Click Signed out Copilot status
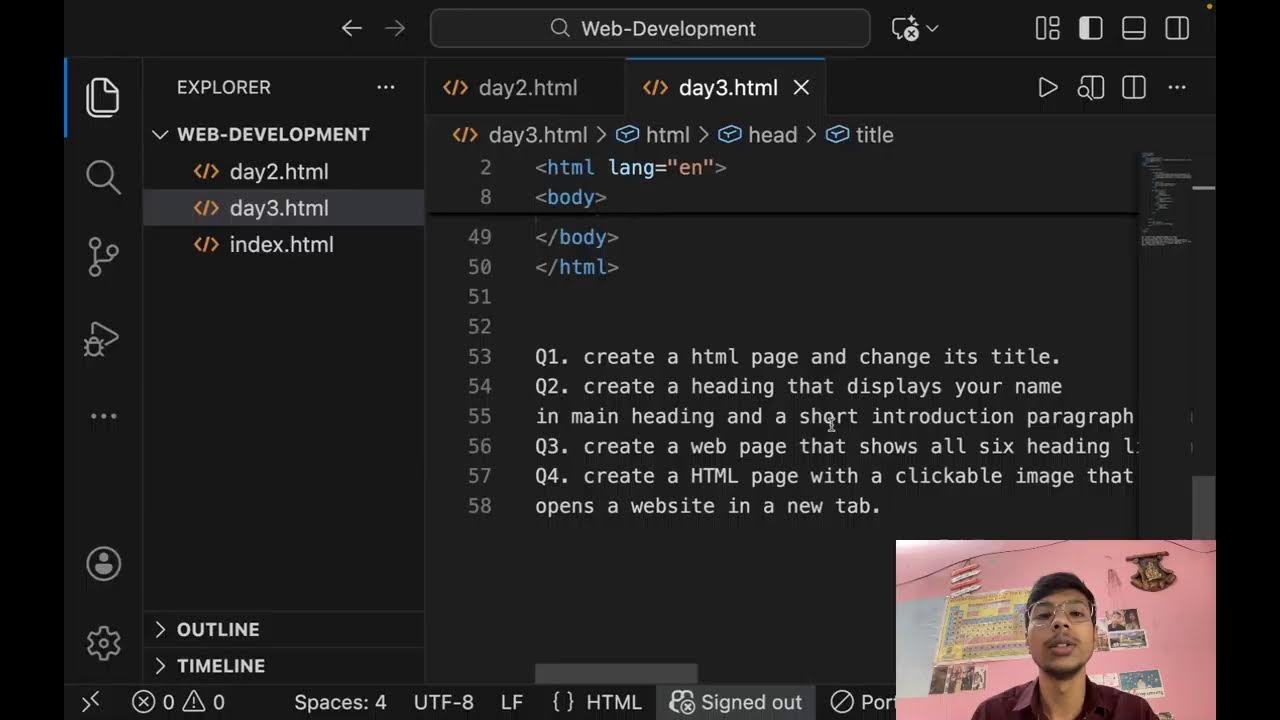This screenshot has height=720, width=1280. 736,702
